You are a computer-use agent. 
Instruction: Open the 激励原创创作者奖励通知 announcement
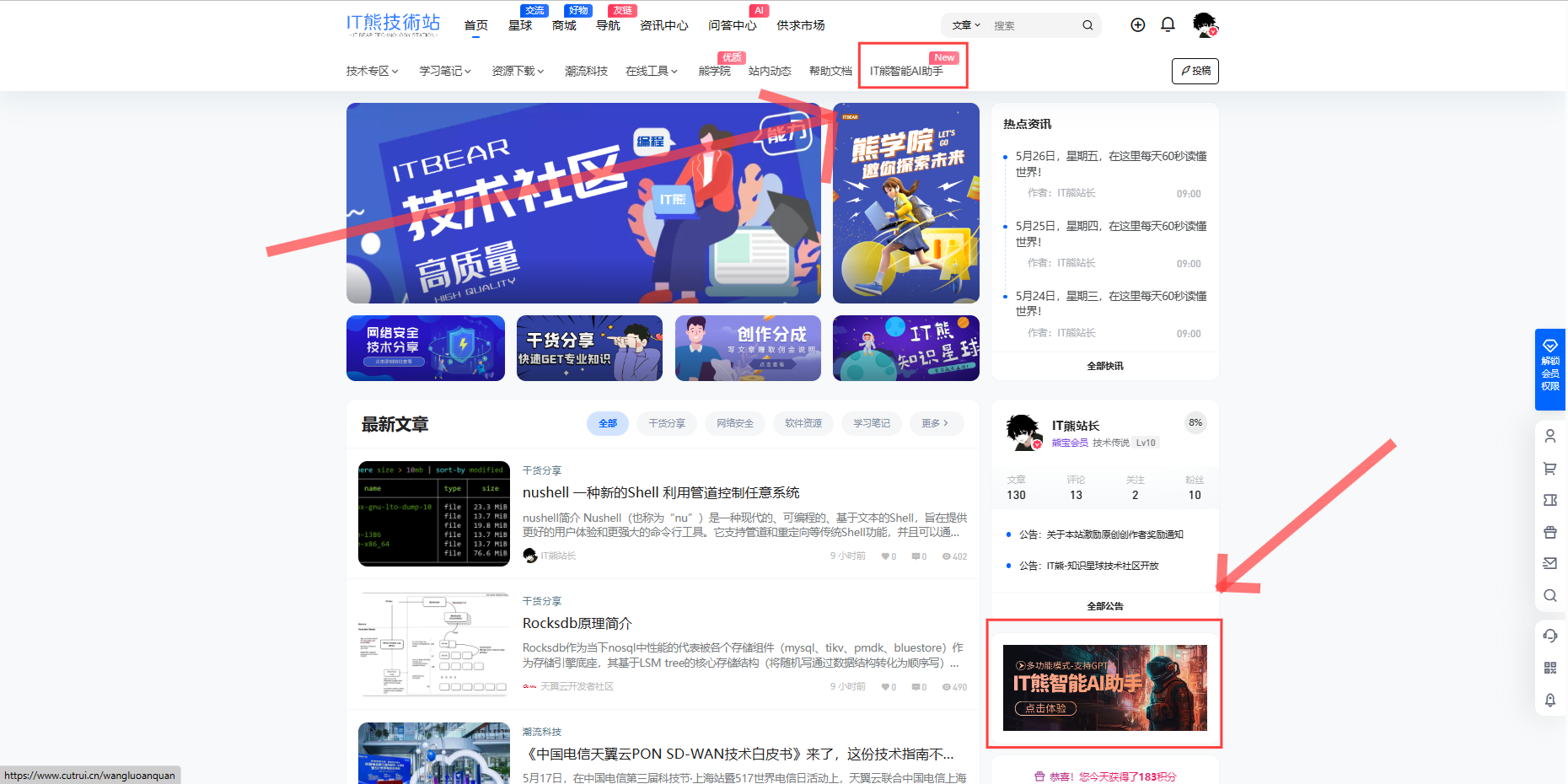[x=1101, y=534]
